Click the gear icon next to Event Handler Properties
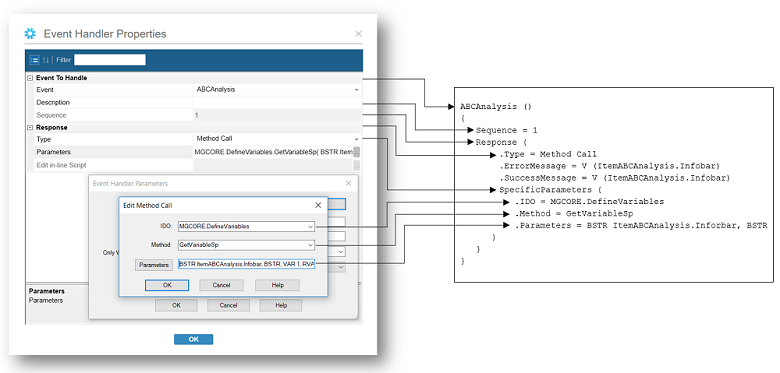780x373 pixels. (30, 34)
